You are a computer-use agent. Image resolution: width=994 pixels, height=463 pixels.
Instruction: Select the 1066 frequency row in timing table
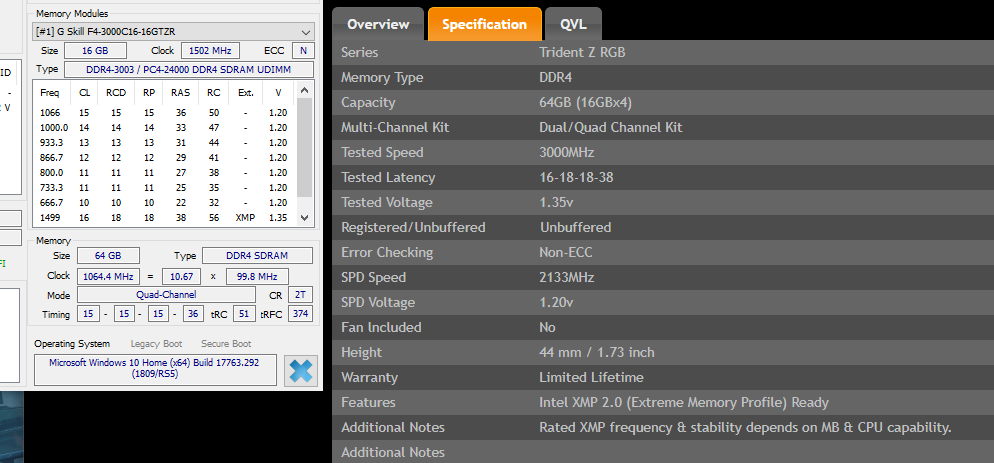[165, 112]
